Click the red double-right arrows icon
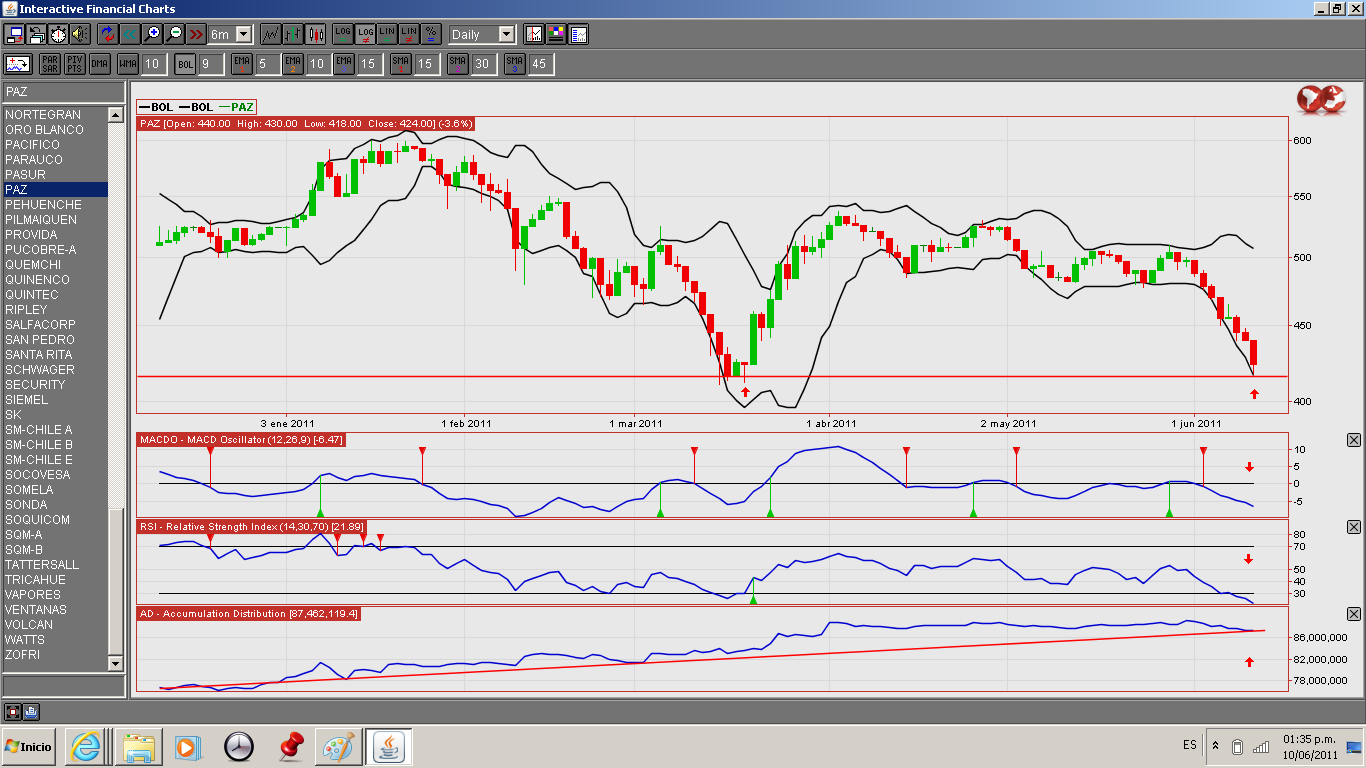Screen dimensions: 1366x768 click(x=196, y=34)
